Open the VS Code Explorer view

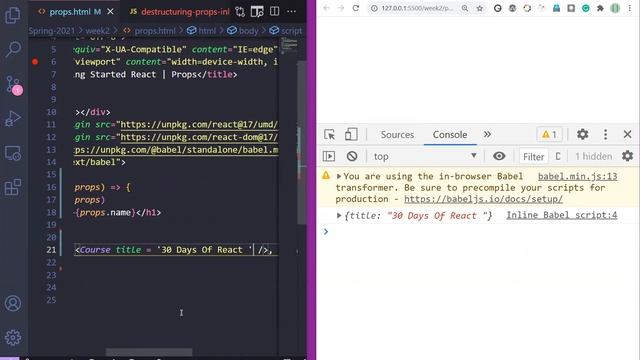[x=13, y=15]
